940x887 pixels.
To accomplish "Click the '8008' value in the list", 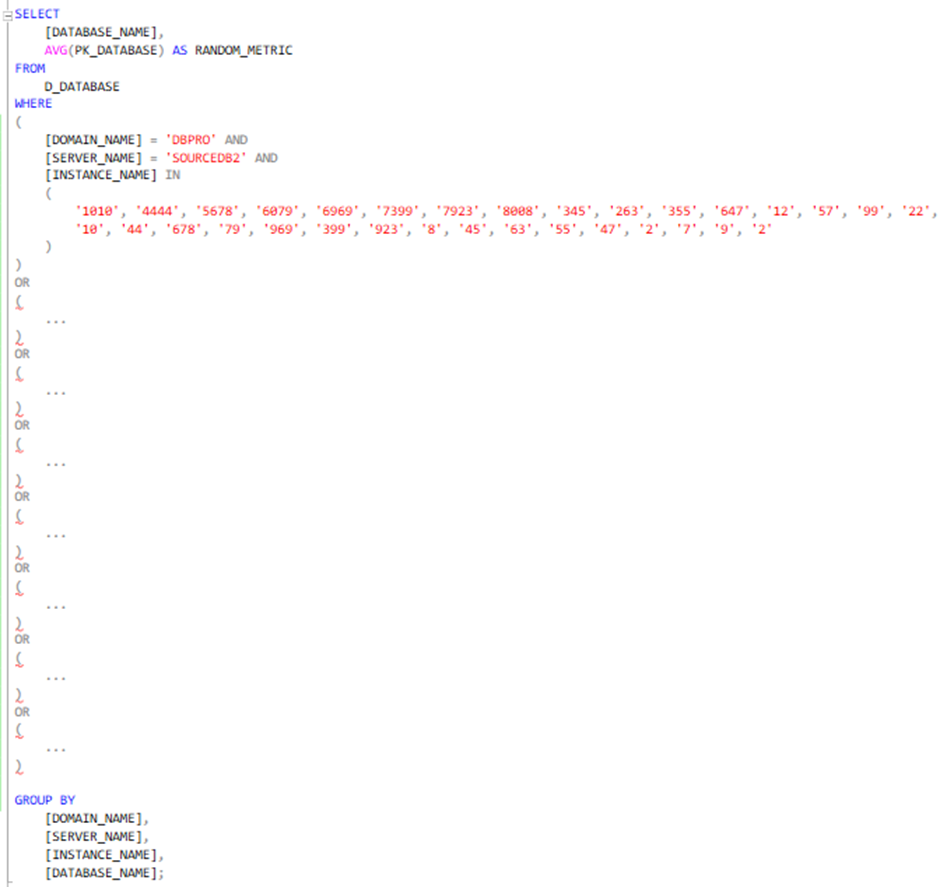I will [517, 211].
